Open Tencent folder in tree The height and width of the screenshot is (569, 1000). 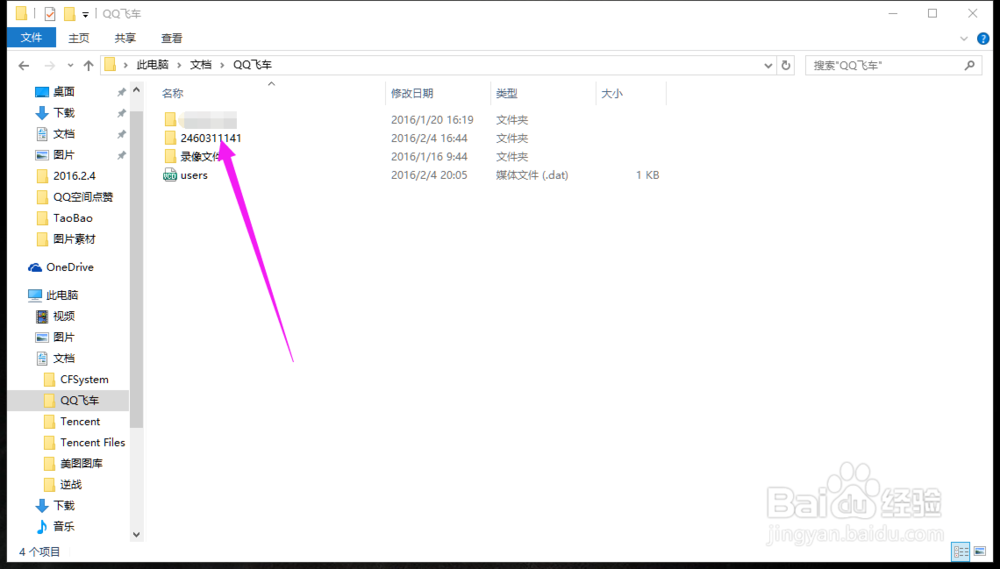coord(80,422)
